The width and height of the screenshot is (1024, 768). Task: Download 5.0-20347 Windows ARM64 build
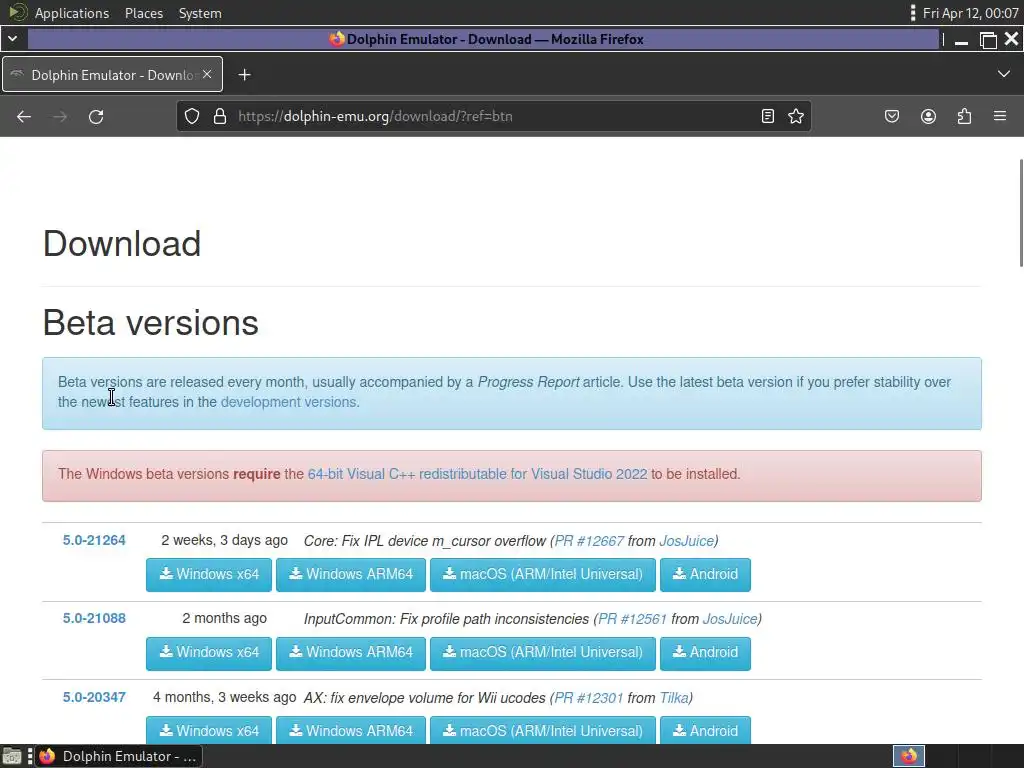pyautogui.click(x=351, y=730)
